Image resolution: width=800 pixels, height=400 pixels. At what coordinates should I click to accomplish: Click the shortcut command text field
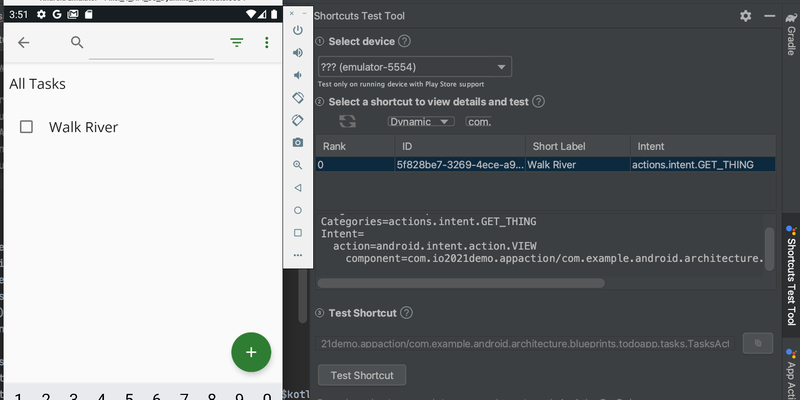coord(526,343)
